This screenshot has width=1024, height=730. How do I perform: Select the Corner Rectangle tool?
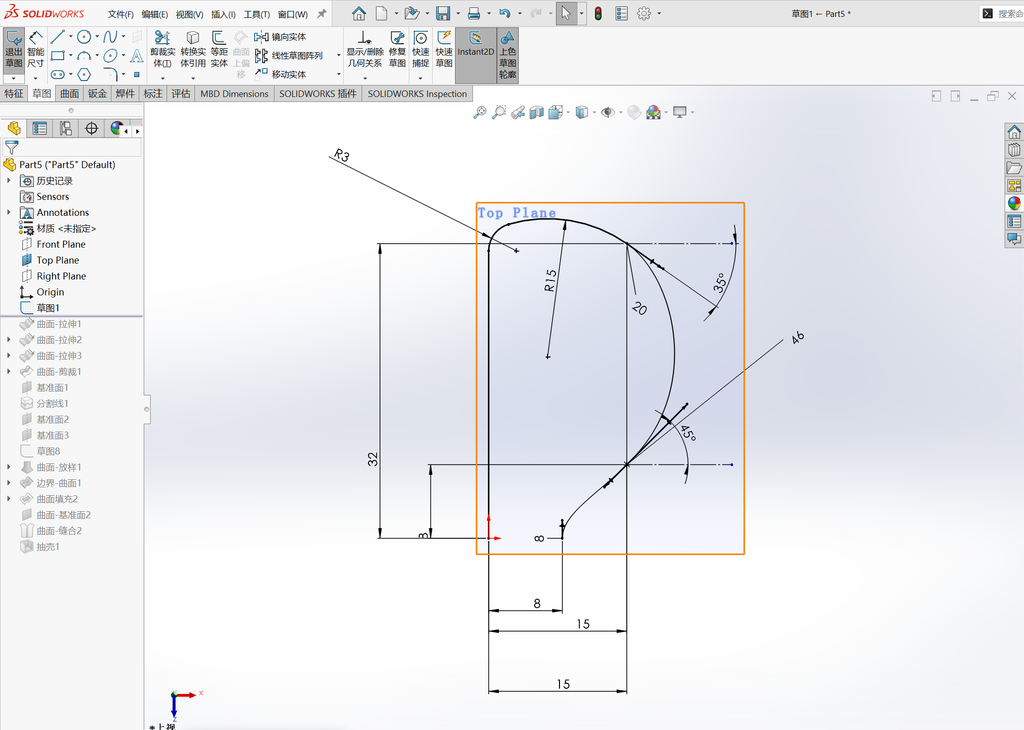(57, 56)
